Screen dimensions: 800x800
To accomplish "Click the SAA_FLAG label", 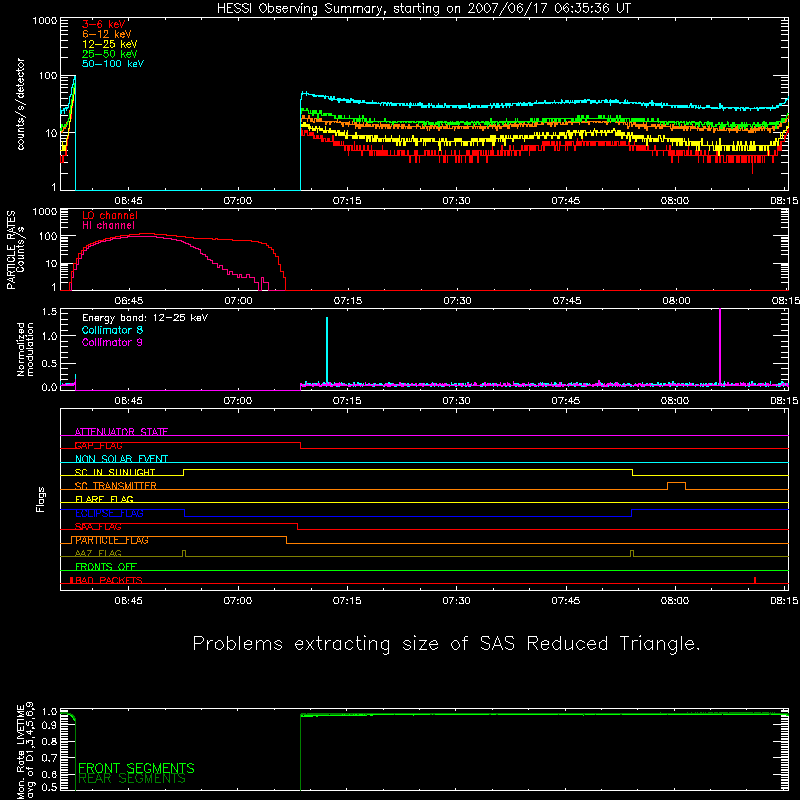I will tap(98, 527).
